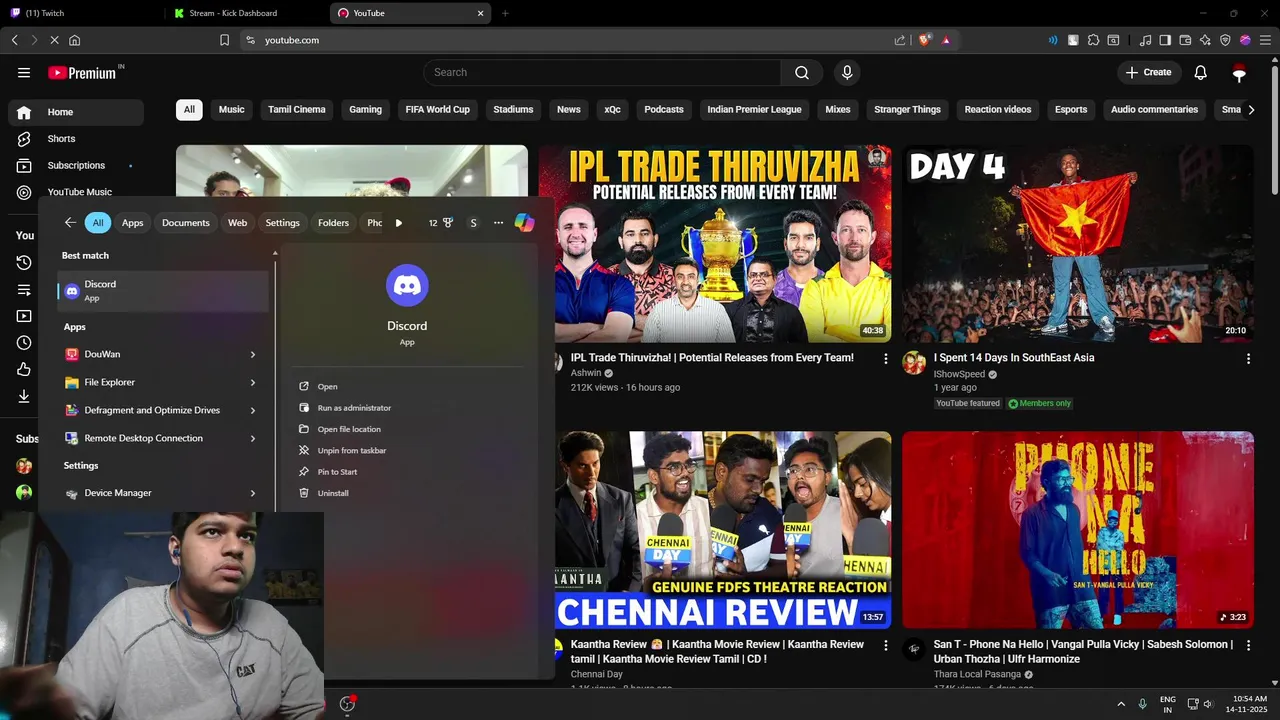Start voice search with the microphone icon
1280x720 pixels.
[847, 72]
